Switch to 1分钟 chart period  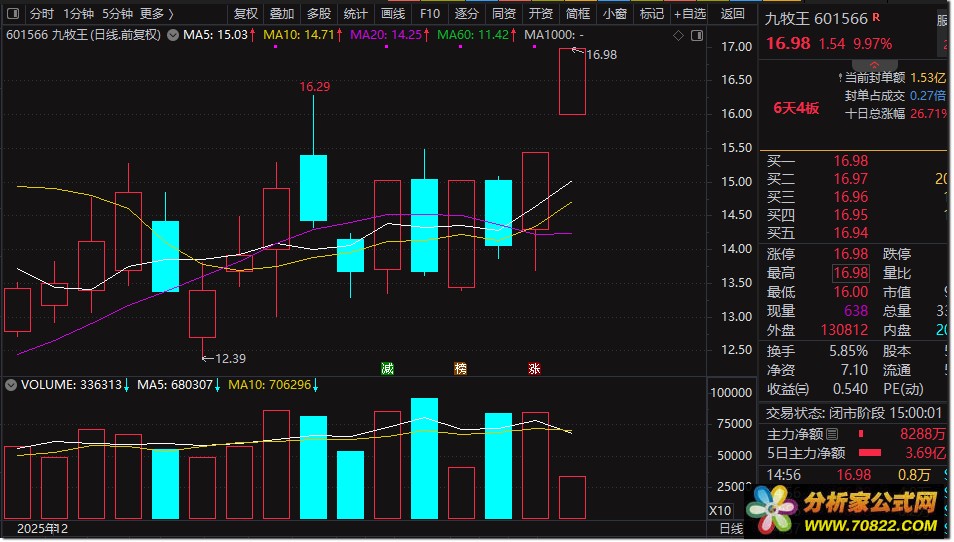(78, 13)
